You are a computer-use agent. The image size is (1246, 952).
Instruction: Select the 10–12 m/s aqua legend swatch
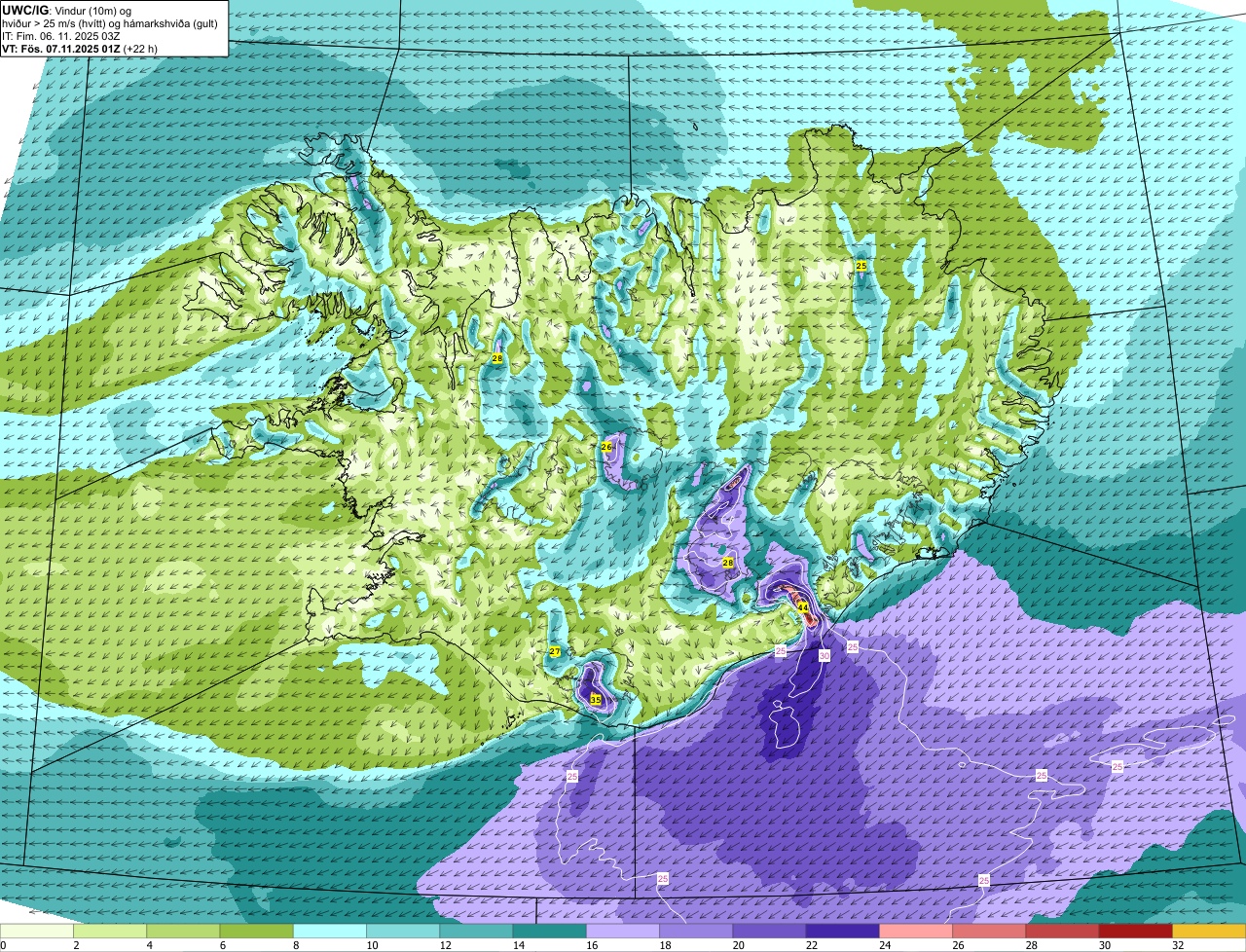pyautogui.click(x=403, y=931)
